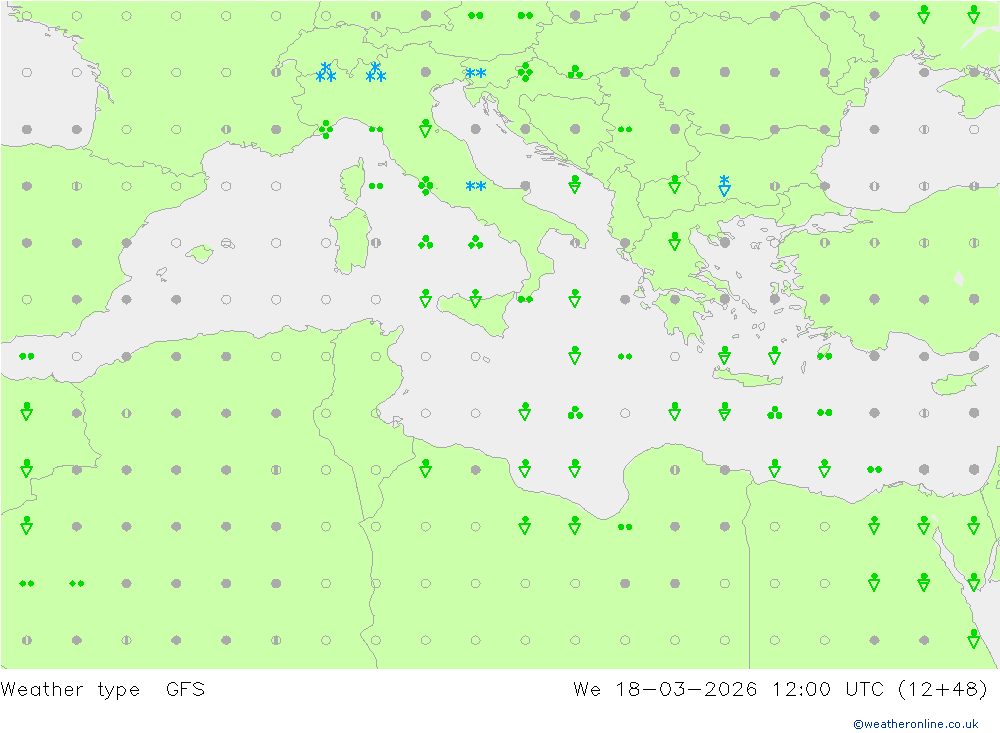Viewport: 1000px width, 733px height.
Task: Select the green shower symbol over mainland Greece
Action: [x=675, y=241]
